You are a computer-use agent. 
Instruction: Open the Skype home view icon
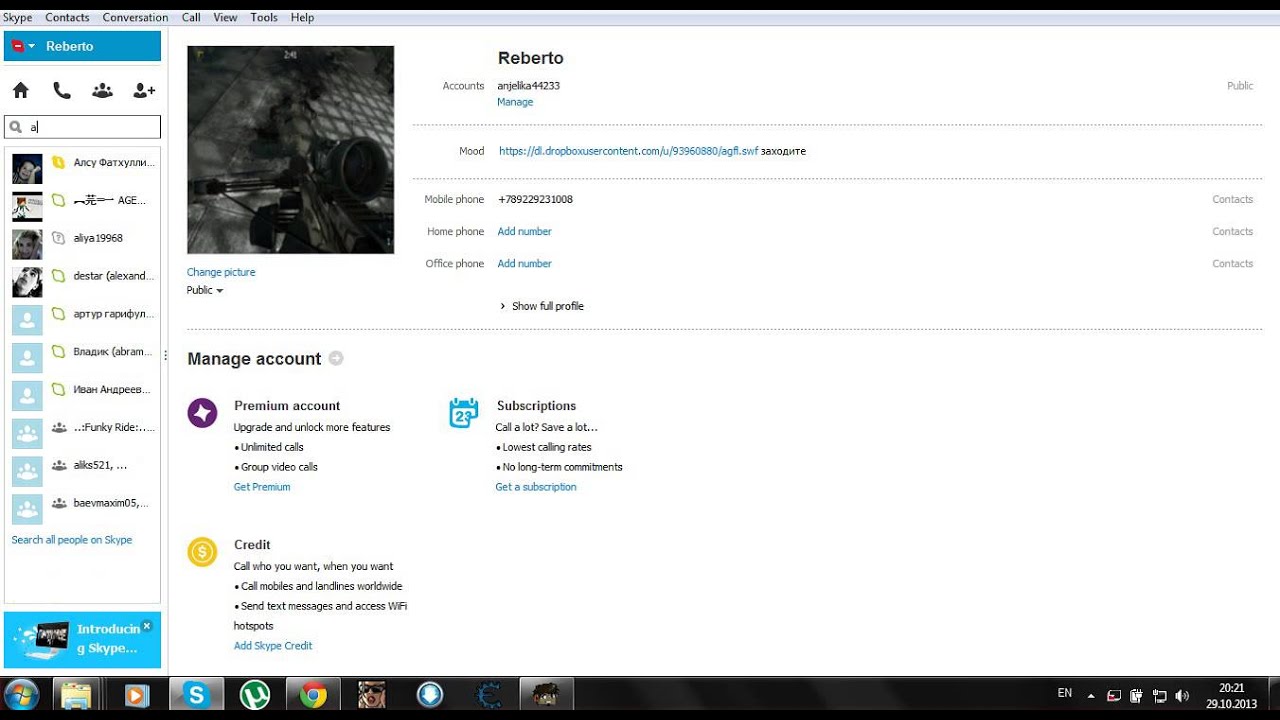click(20, 90)
